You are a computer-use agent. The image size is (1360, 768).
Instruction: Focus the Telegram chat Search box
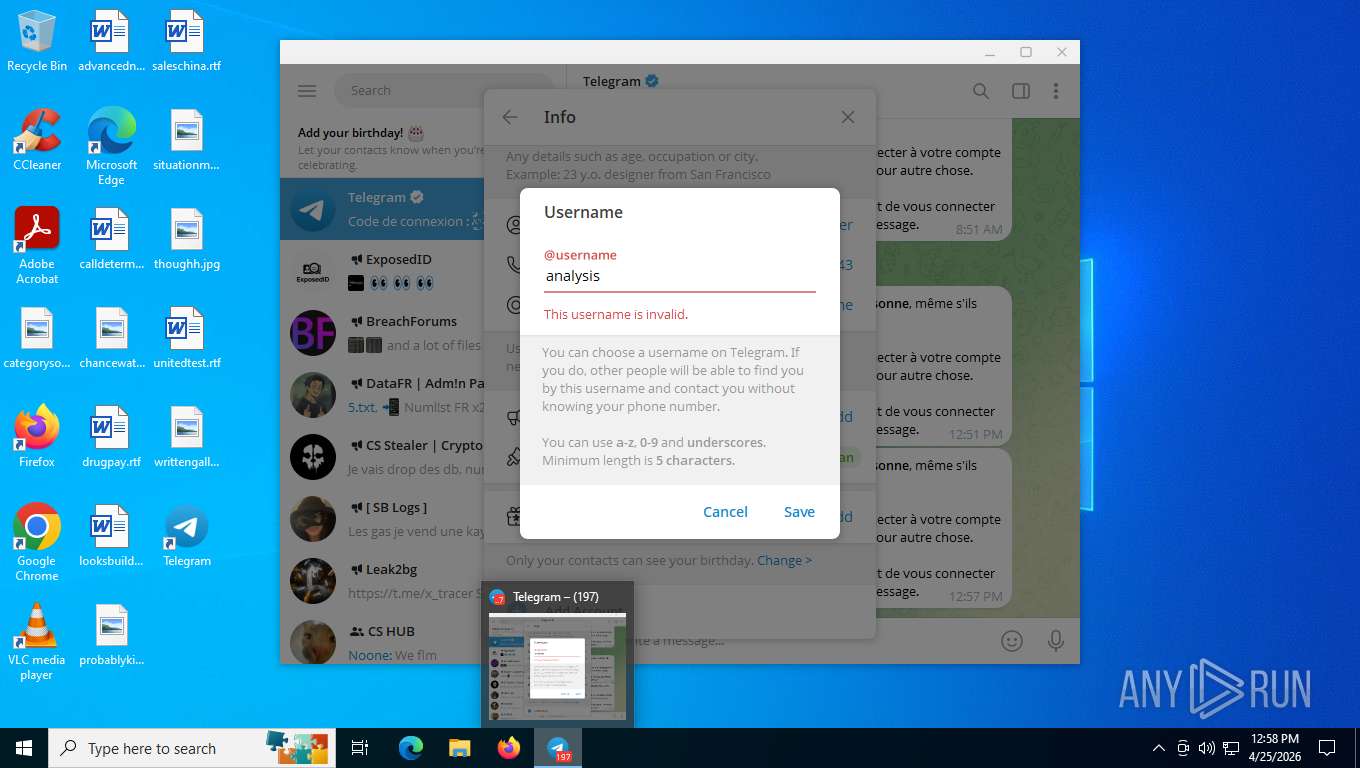(443, 90)
